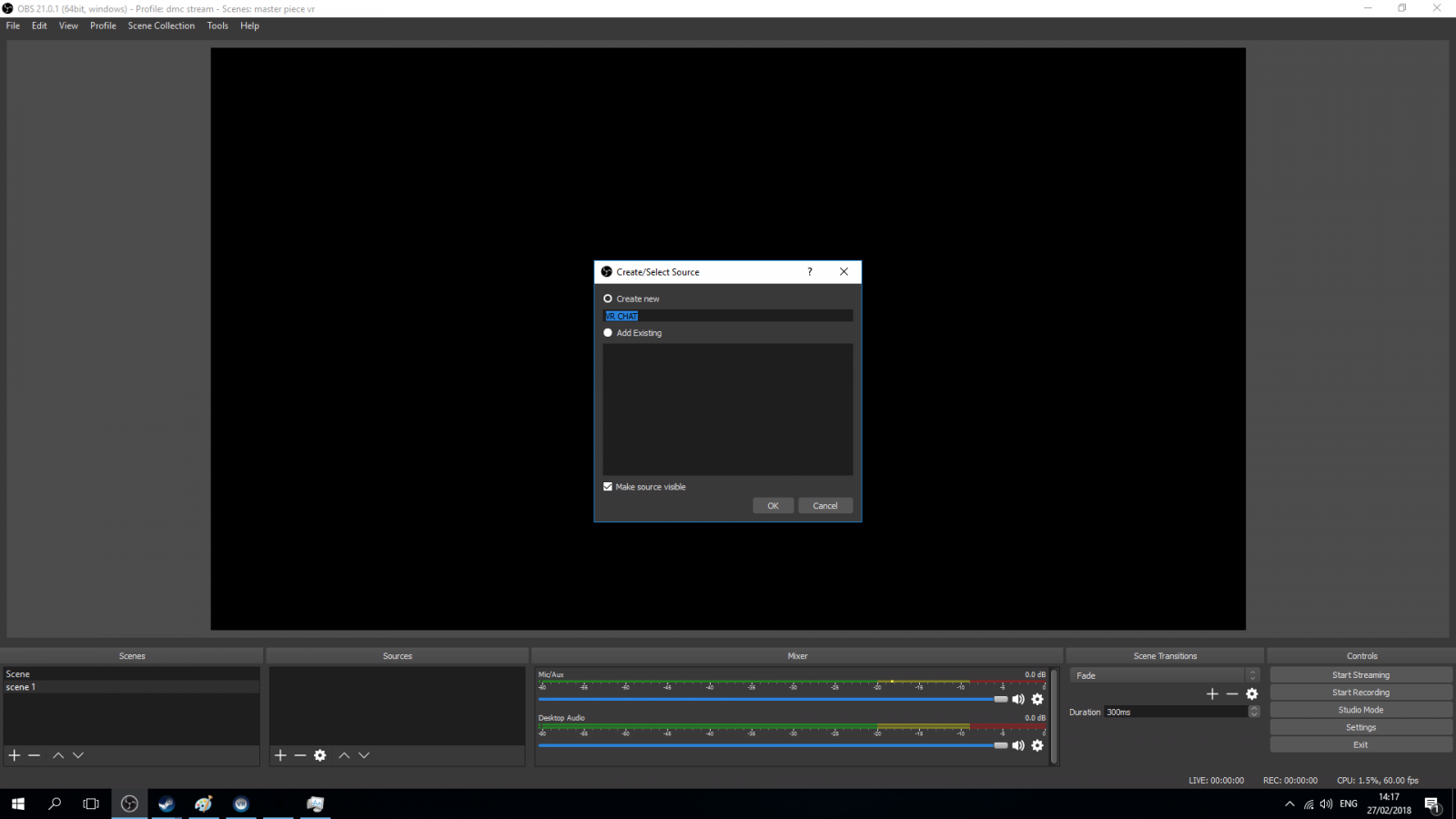The height and width of the screenshot is (819, 1456).
Task: Show hidden system tray icons
Action: click(x=1289, y=804)
